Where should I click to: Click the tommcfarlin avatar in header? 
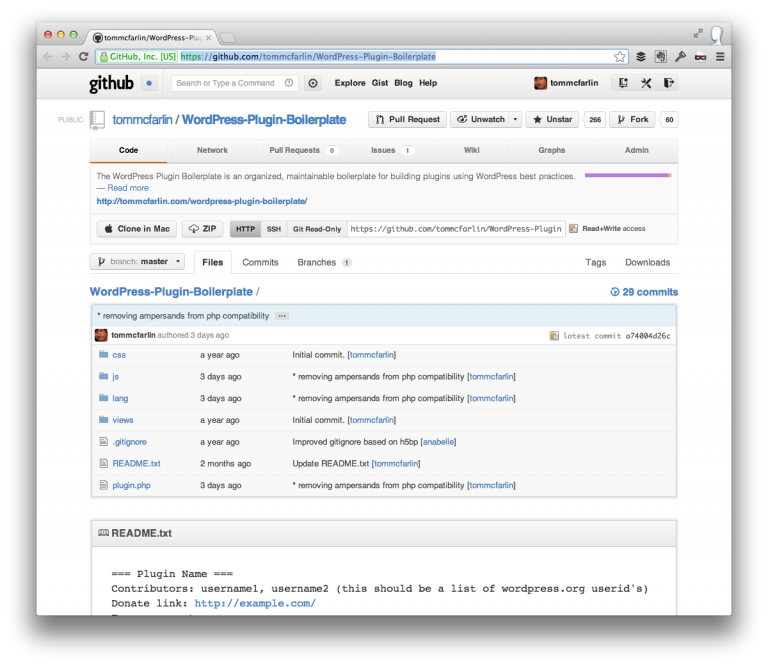(x=540, y=83)
